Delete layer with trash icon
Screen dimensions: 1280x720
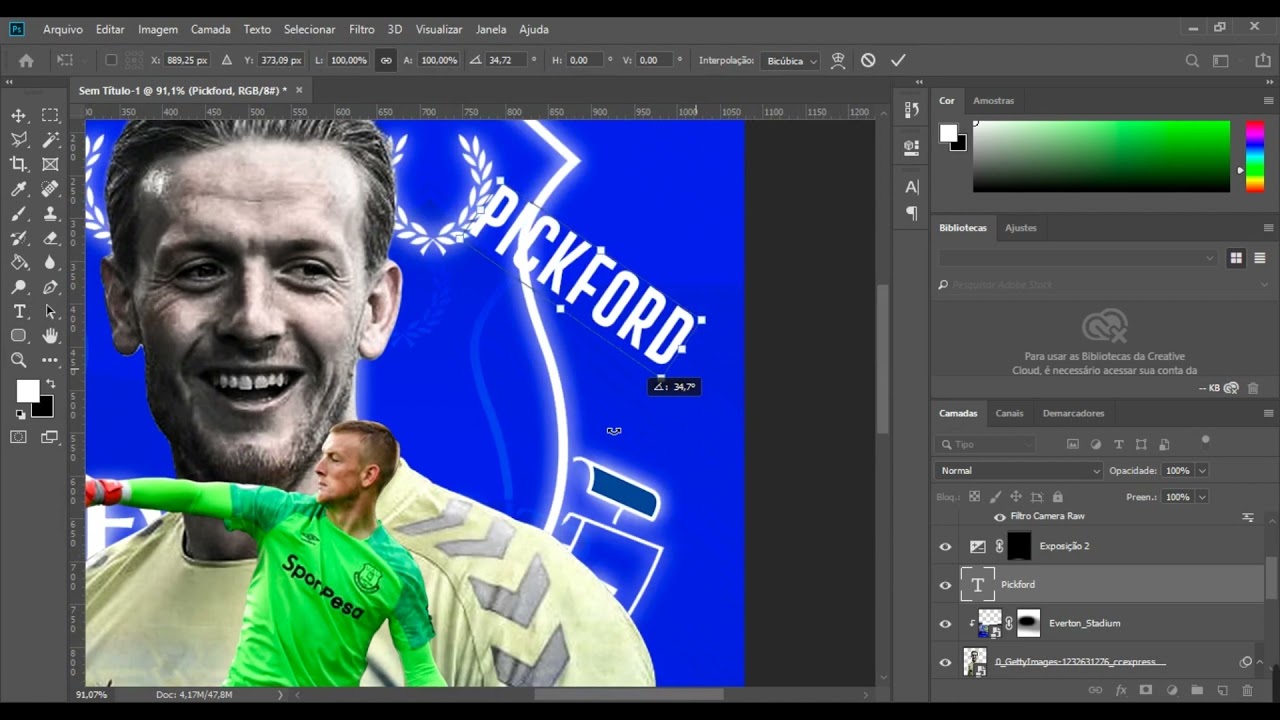(x=1247, y=690)
